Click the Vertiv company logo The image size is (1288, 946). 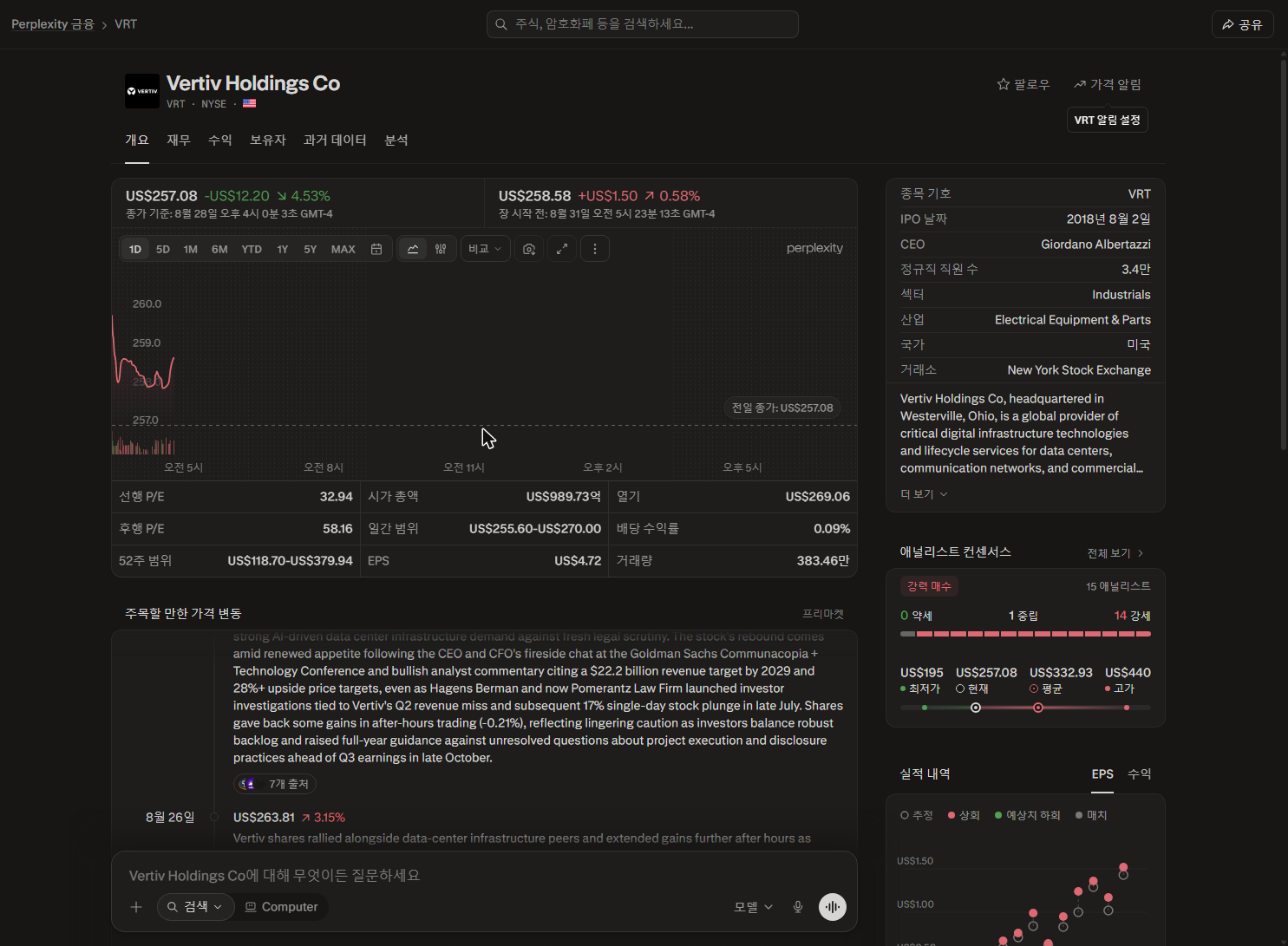(142, 91)
